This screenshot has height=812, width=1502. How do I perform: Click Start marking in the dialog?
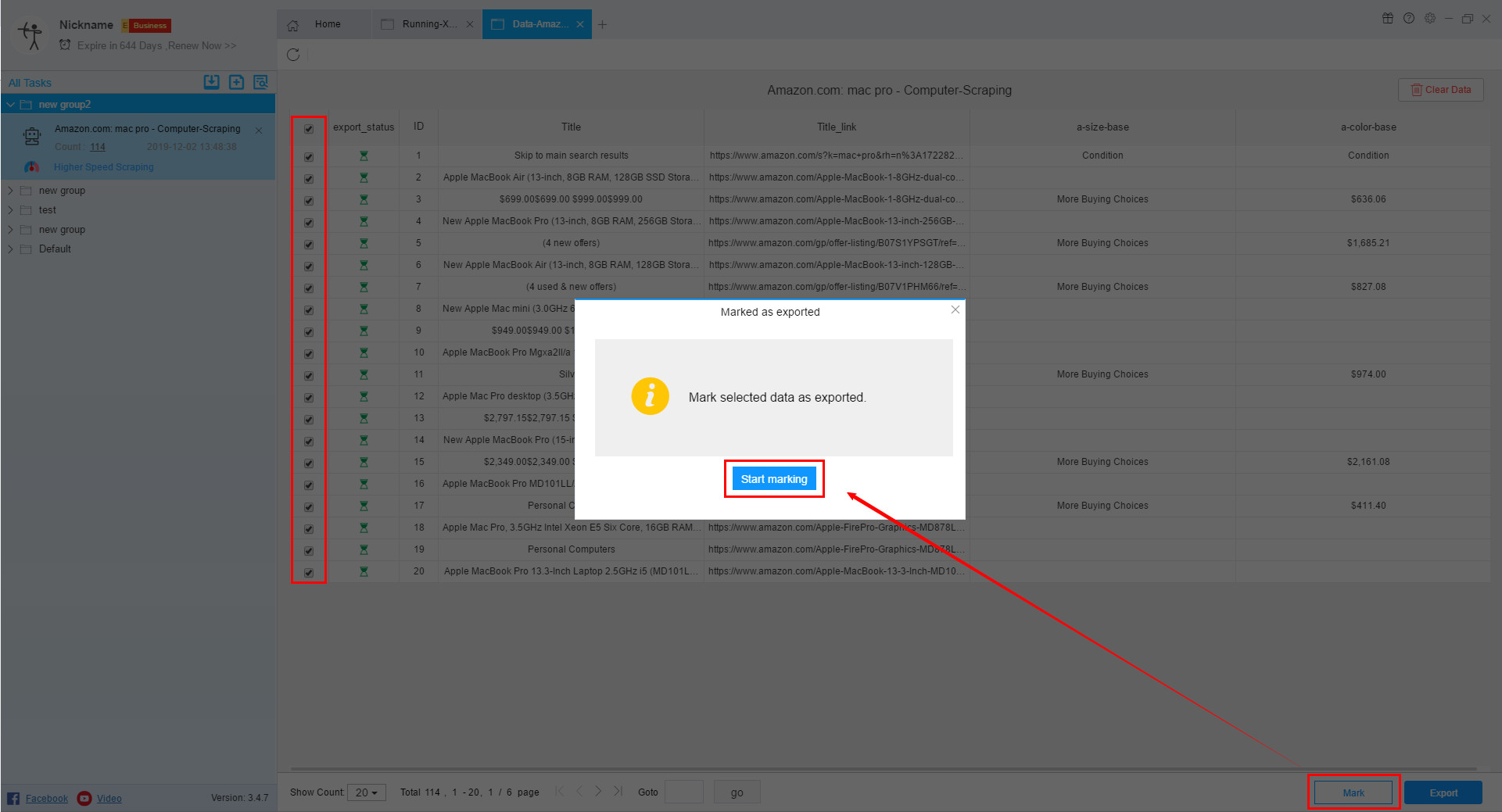point(774,479)
